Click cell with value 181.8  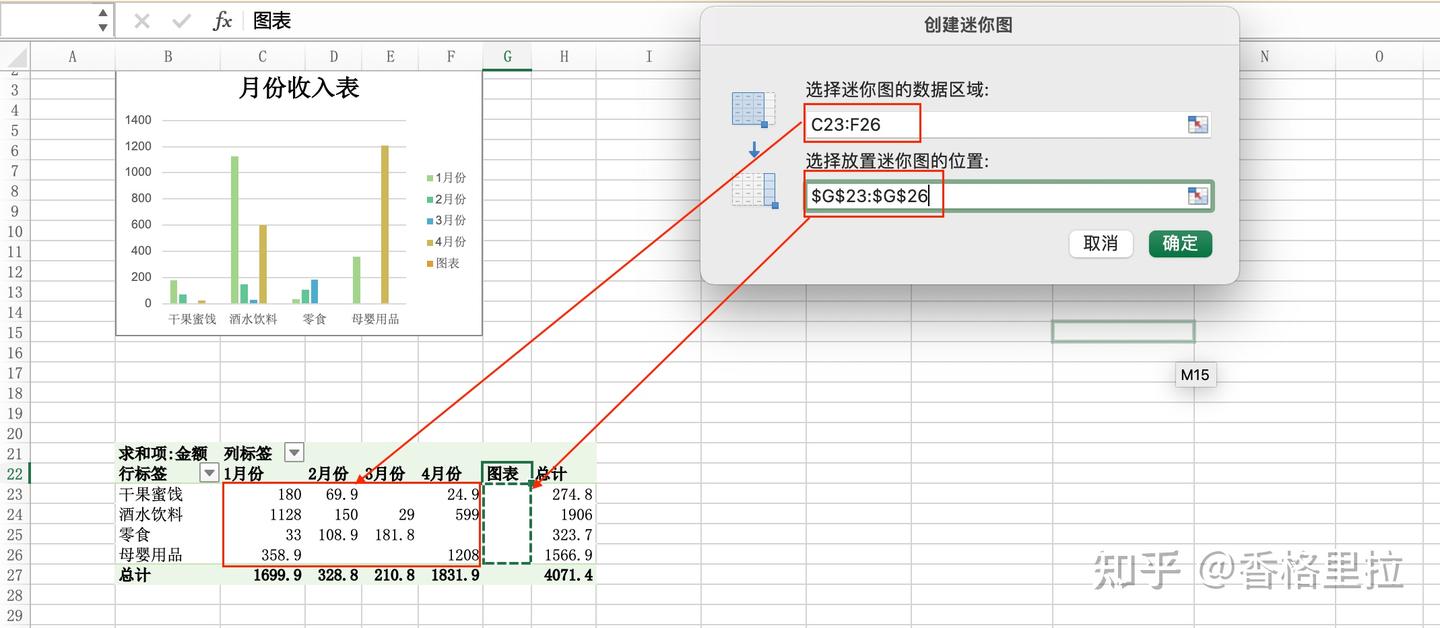[x=391, y=534]
